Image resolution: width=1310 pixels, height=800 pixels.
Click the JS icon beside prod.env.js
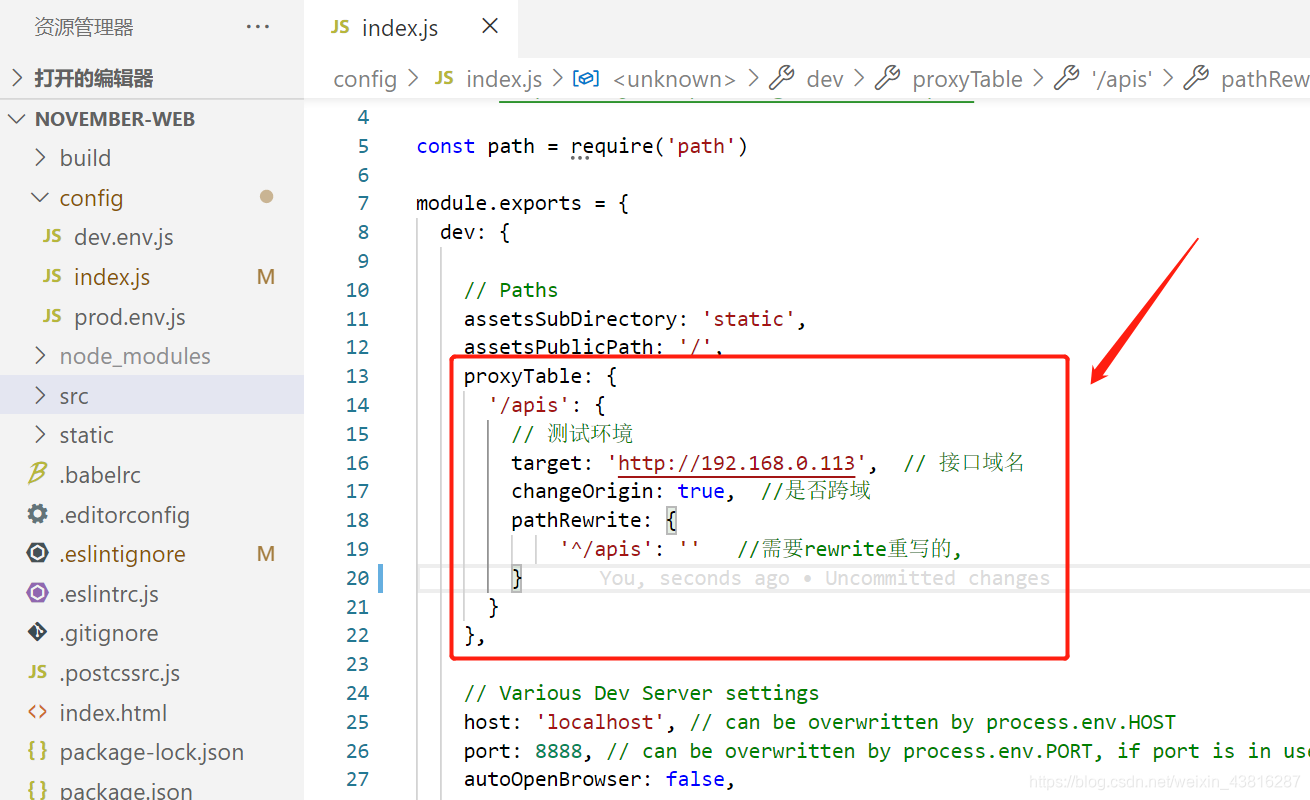pyautogui.click(x=52, y=316)
